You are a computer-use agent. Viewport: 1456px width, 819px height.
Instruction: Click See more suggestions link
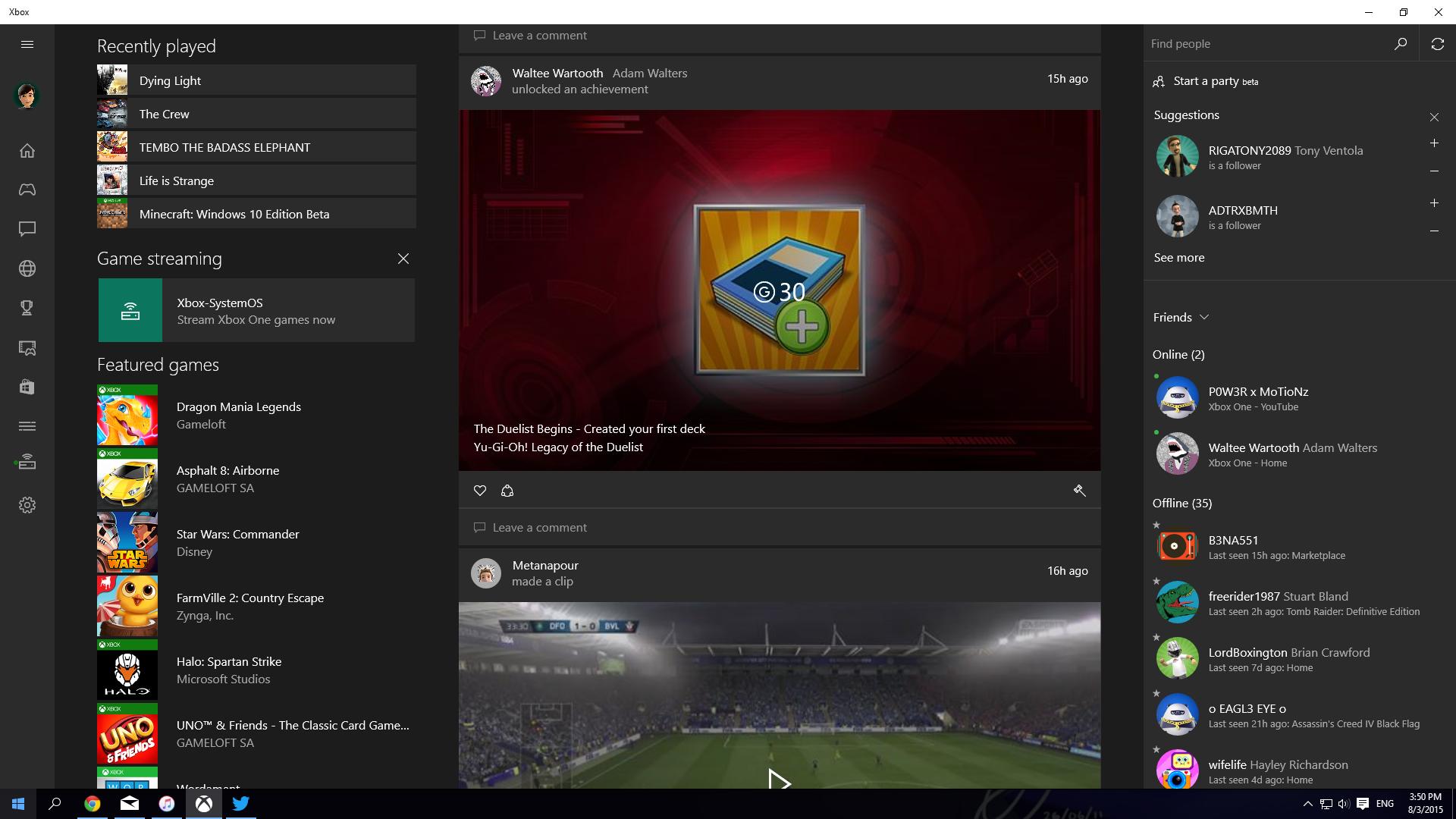pos(1178,258)
